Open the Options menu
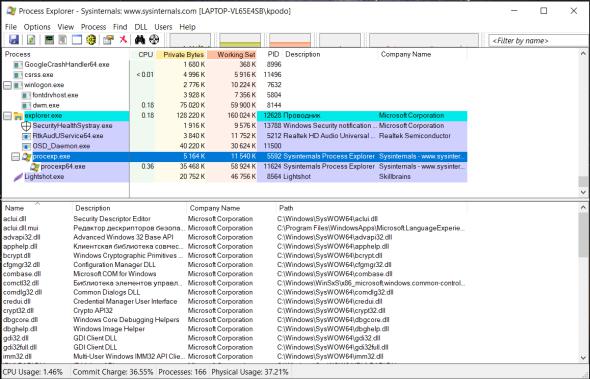The height and width of the screenshot is (379, 590). [x=37, y=27]
